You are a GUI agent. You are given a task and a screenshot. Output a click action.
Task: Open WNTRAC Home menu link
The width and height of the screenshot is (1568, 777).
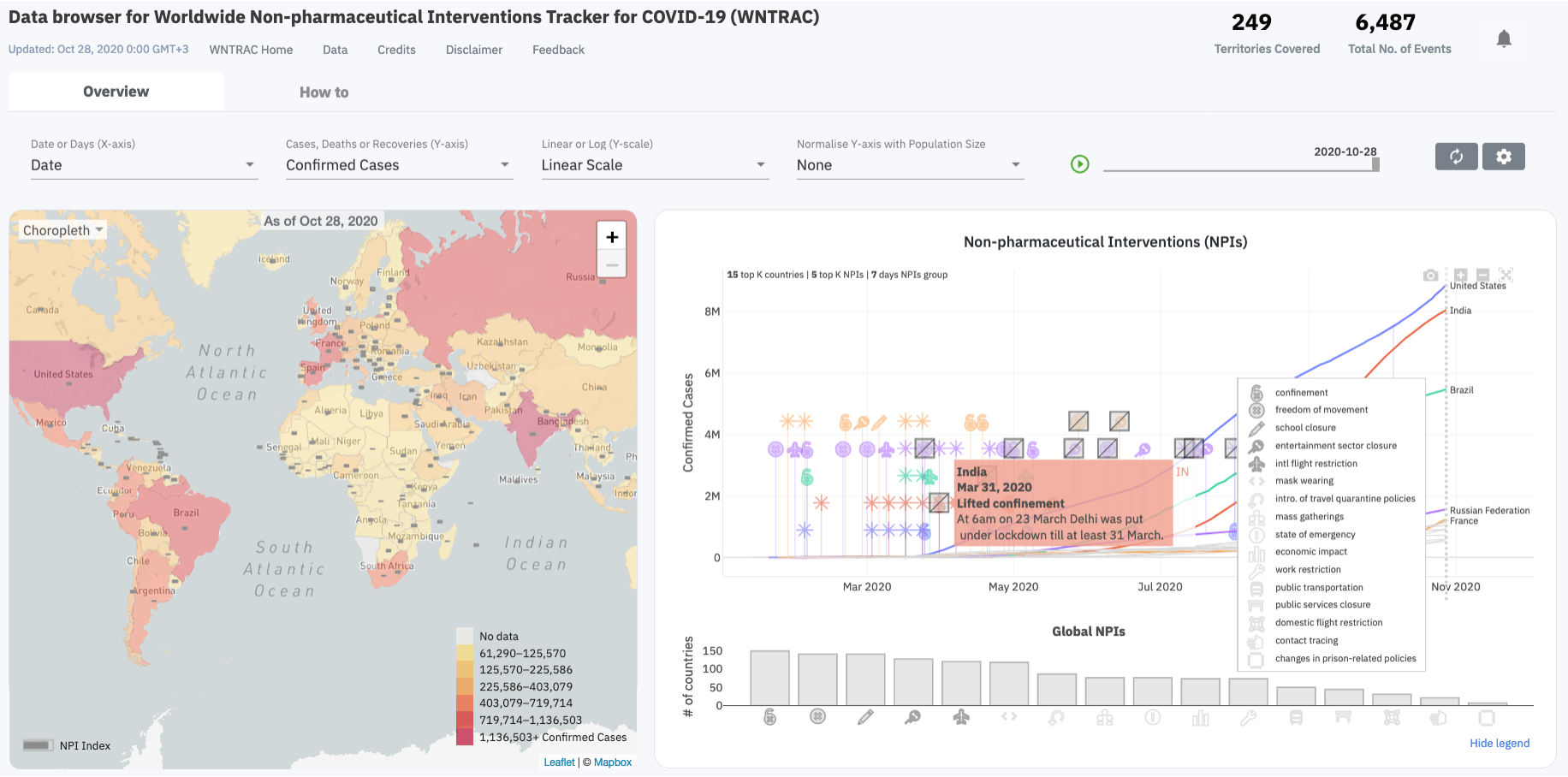[x=251, y=50]
